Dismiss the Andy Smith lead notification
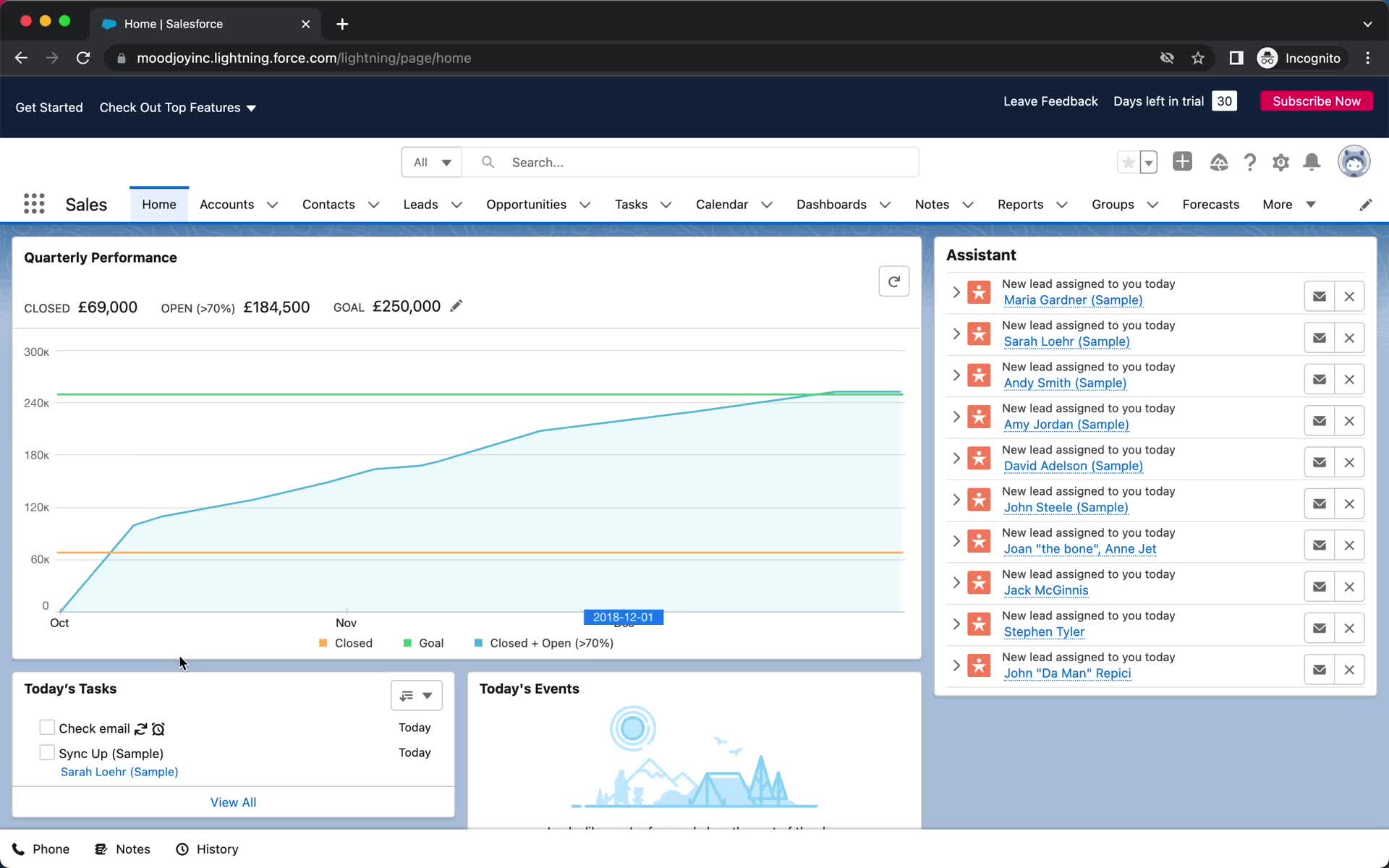This screenshot has width=1389, height=868. click(1349, 379)
